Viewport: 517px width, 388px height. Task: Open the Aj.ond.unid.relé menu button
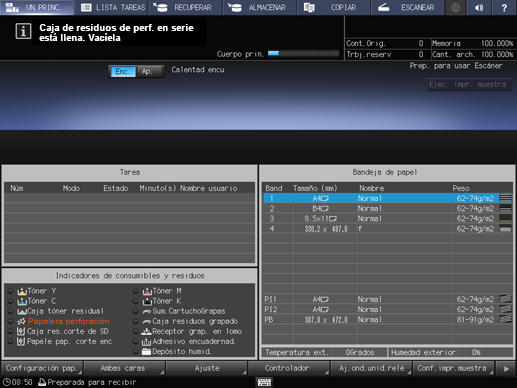point(371,368)
